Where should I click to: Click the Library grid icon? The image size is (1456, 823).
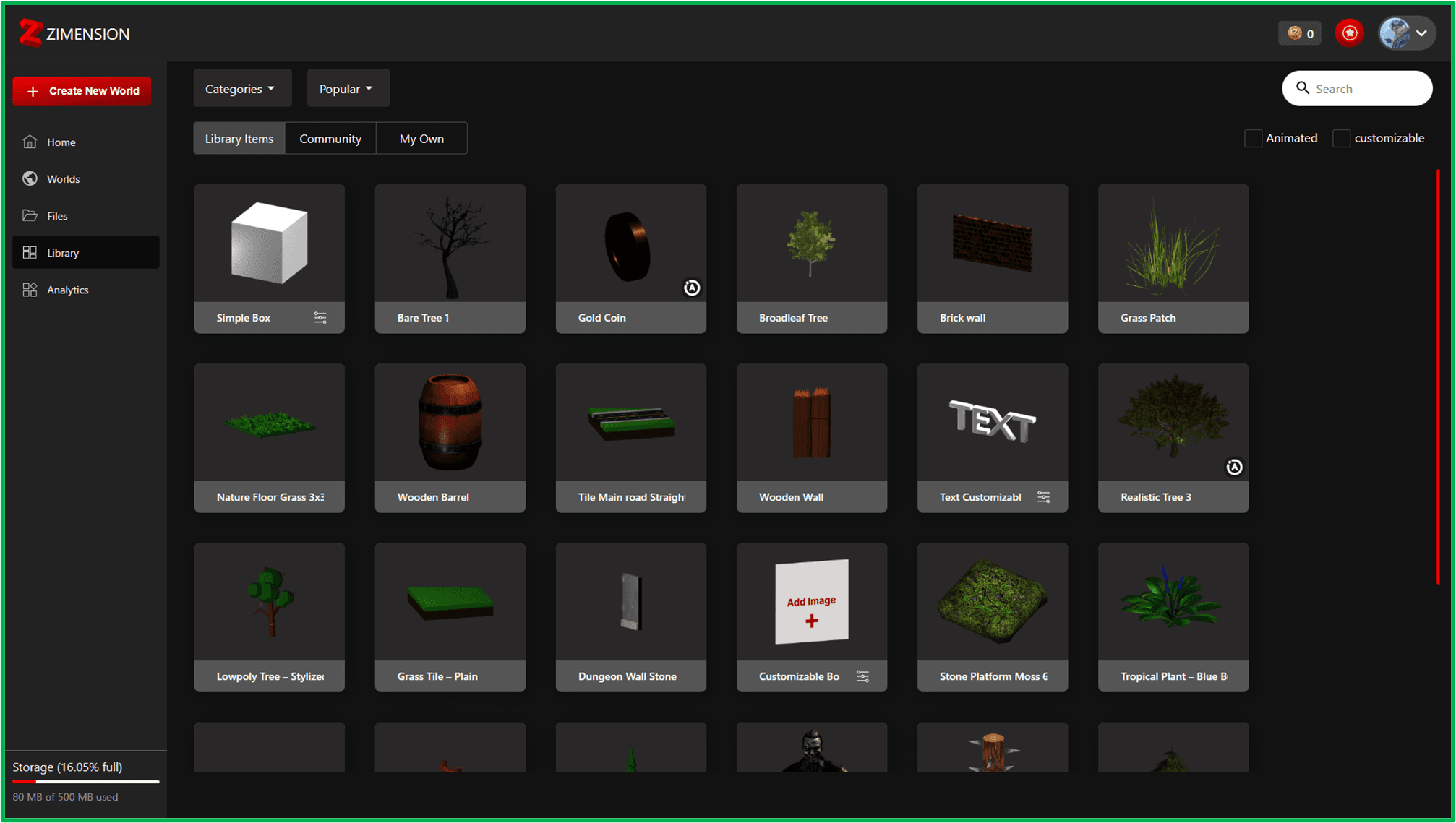coord(30,252)
